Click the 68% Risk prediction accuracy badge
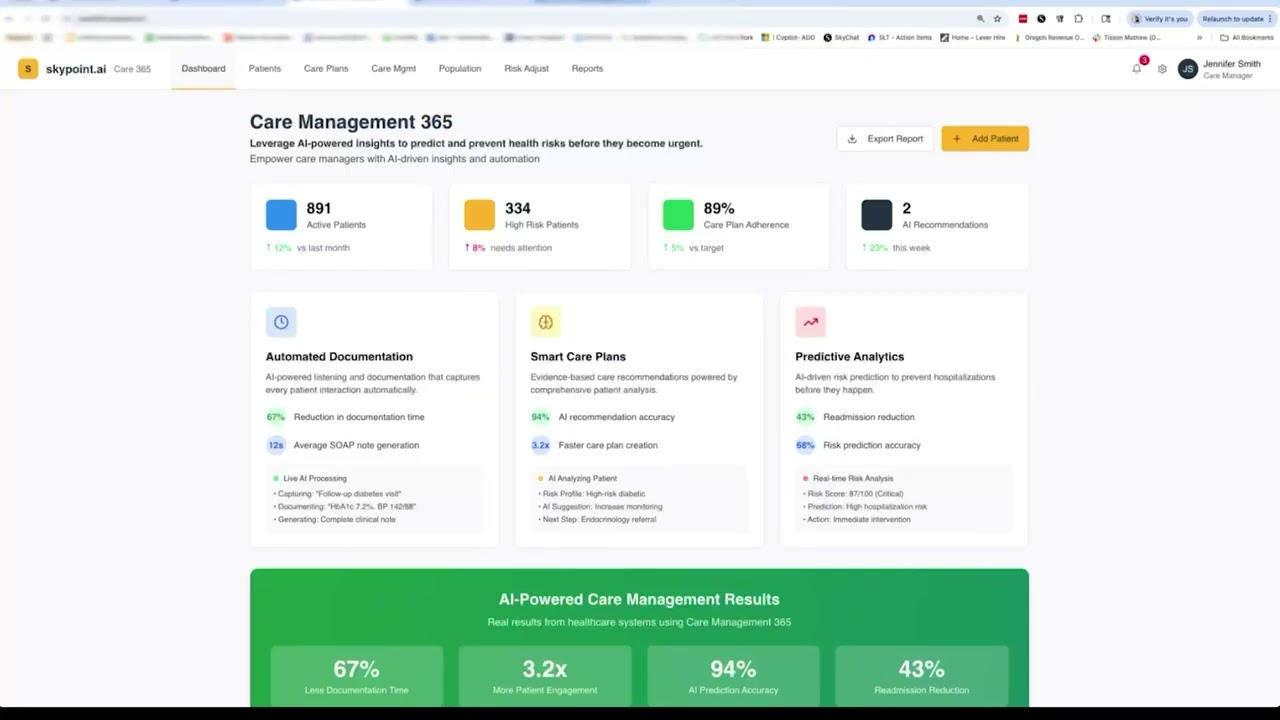 (805, 445)
